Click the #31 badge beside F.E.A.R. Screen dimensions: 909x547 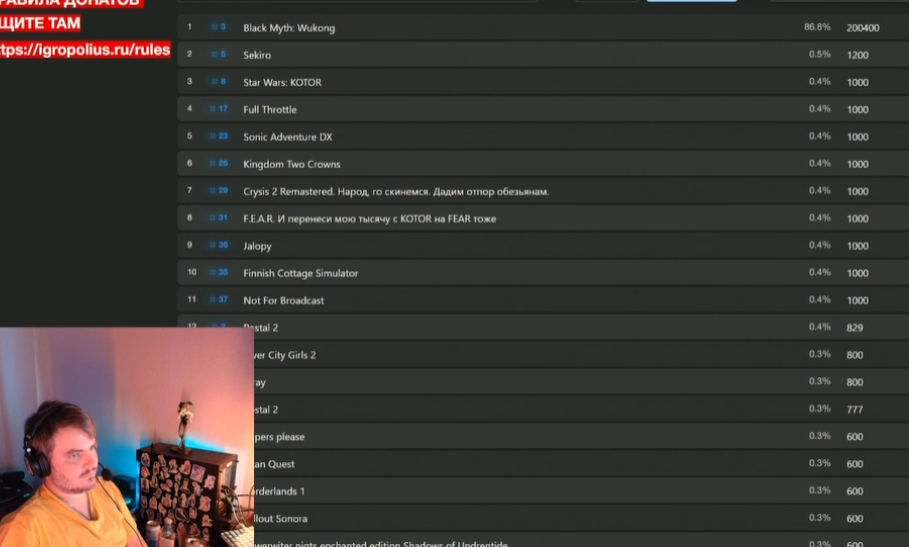(x=219, y=218)
